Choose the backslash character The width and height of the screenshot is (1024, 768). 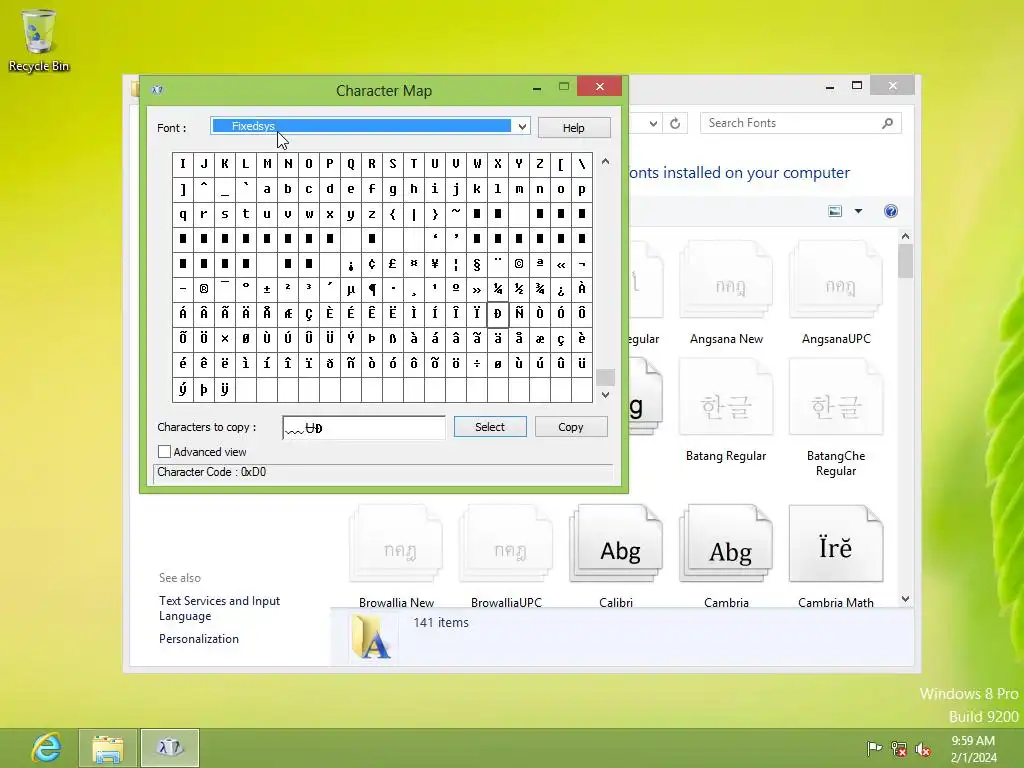point(581,164)
